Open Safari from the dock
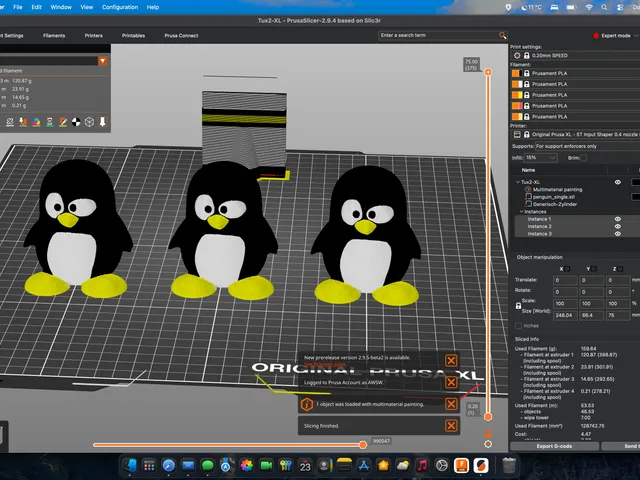 pyautogui.click(x=169, y=465)
